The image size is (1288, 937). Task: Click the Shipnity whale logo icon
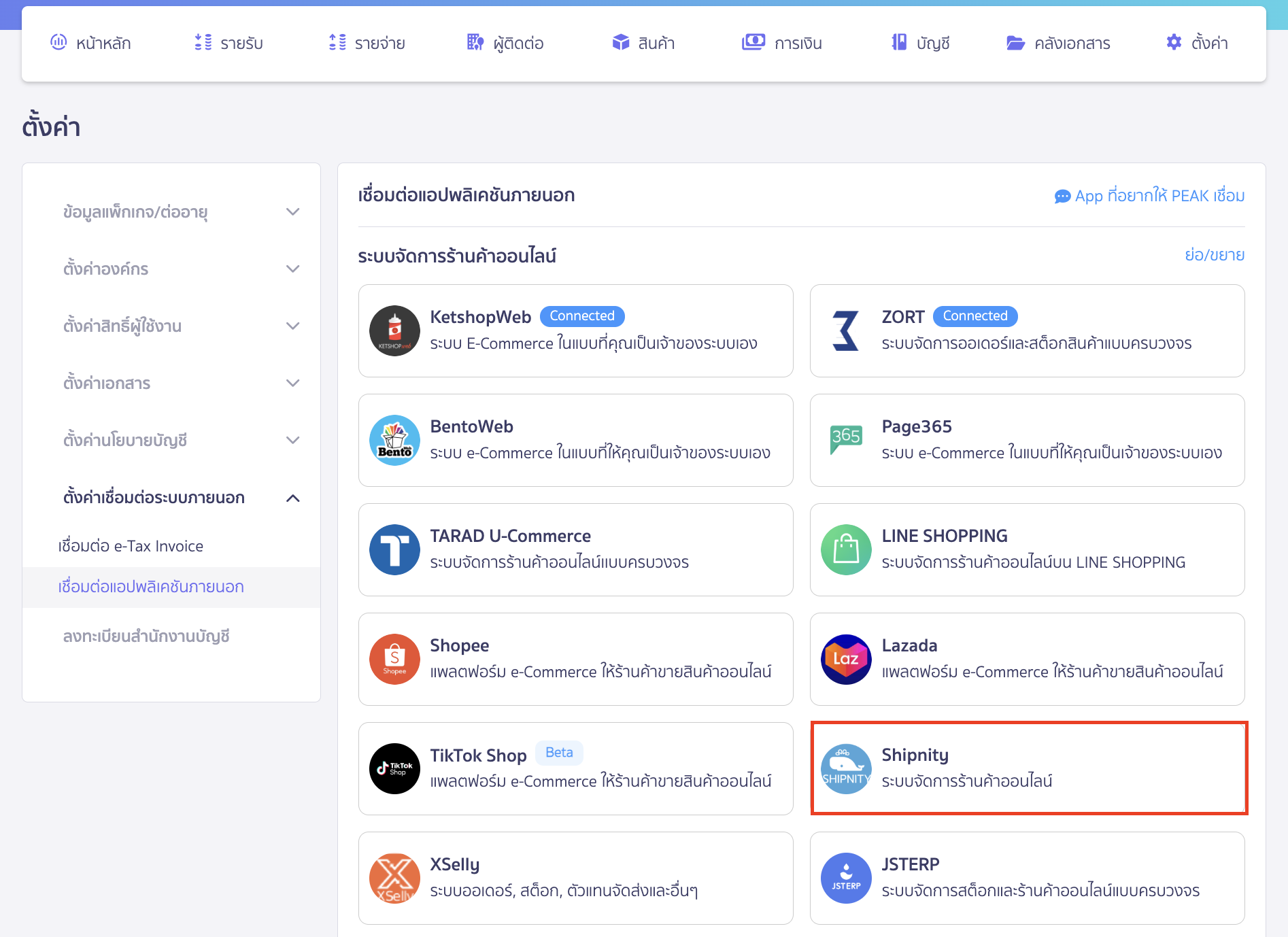pyautogui.click(x=846, y=768)
